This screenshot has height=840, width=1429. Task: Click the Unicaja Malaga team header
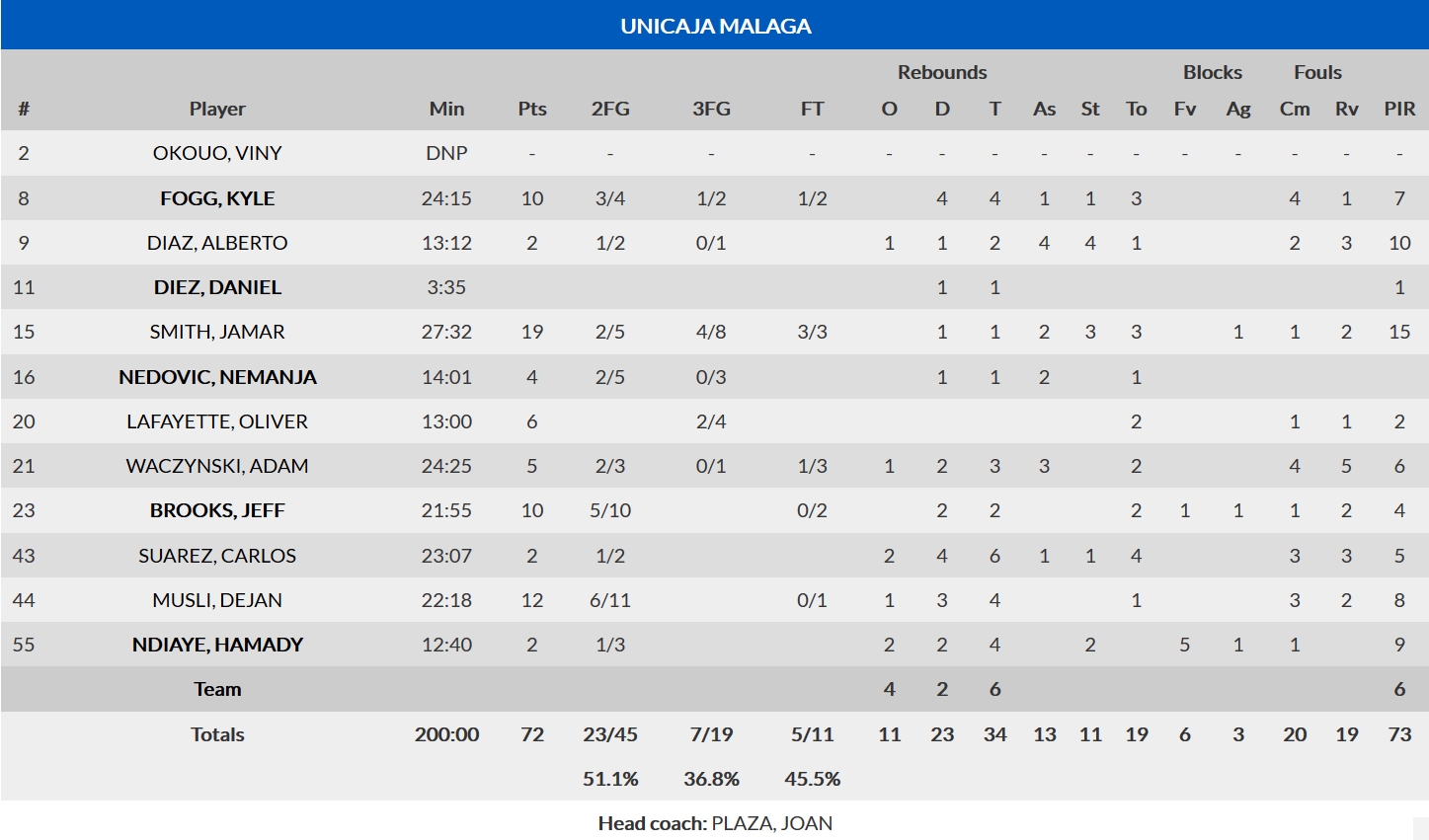pos(715,27)
